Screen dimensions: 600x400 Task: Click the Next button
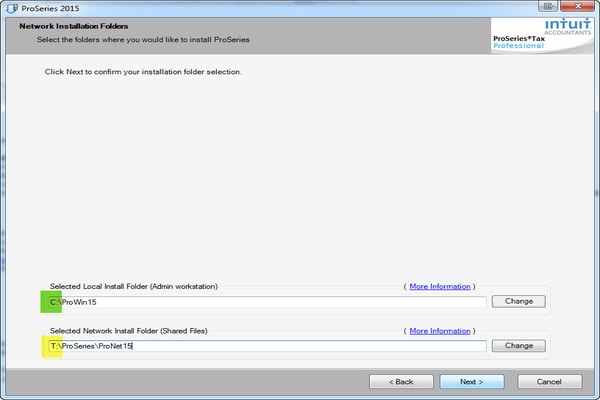click(472, 382)
